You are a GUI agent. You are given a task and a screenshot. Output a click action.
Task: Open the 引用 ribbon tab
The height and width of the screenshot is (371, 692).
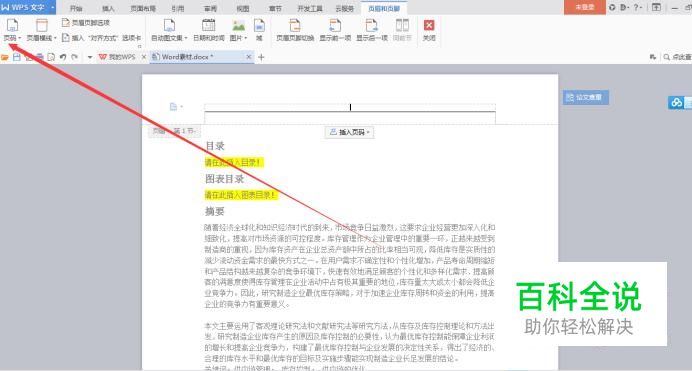pos(178,8)
